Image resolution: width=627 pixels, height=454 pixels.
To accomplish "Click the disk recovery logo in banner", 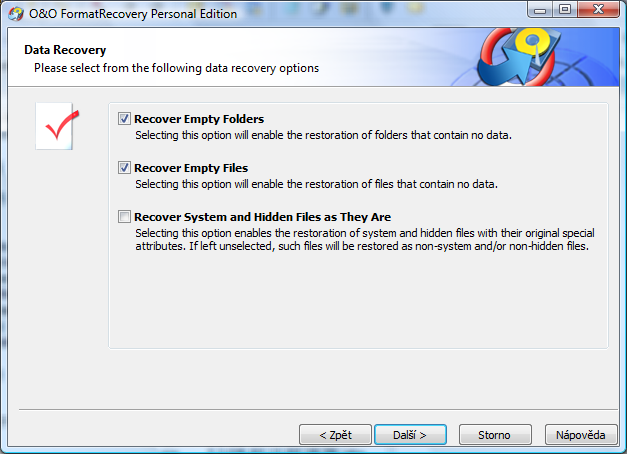I will coord(519,56).
